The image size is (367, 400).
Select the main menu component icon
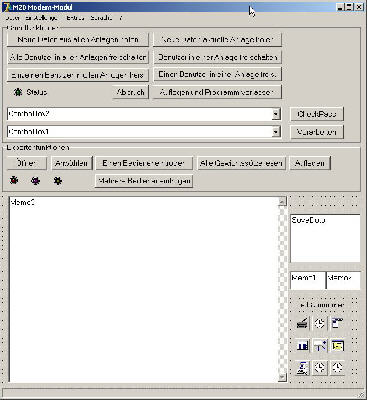[x=337, y=323]
